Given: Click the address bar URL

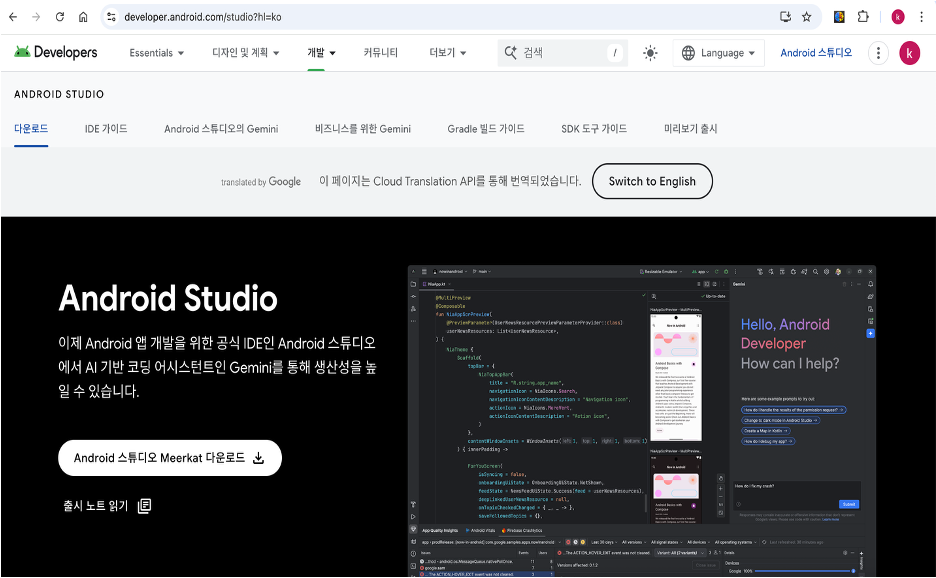Looking at the screenshot, I should (x=203, y=17).
